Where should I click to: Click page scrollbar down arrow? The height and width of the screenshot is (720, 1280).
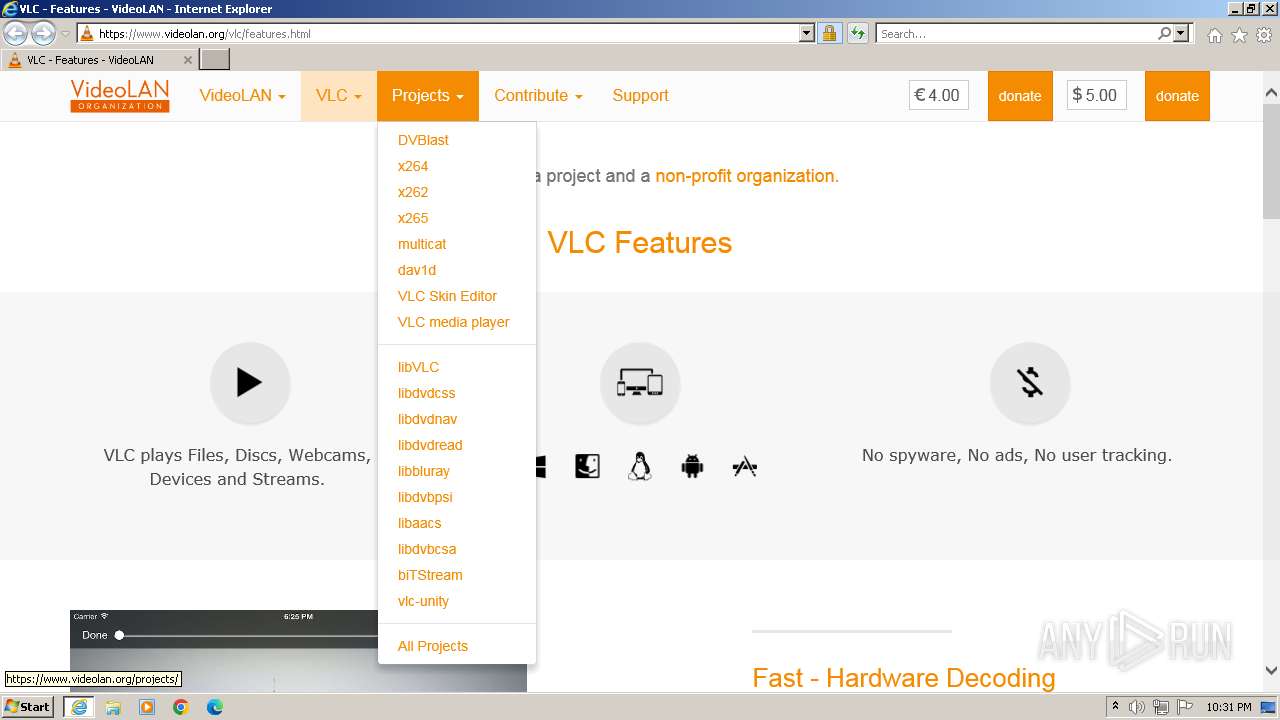(1271, 671)
